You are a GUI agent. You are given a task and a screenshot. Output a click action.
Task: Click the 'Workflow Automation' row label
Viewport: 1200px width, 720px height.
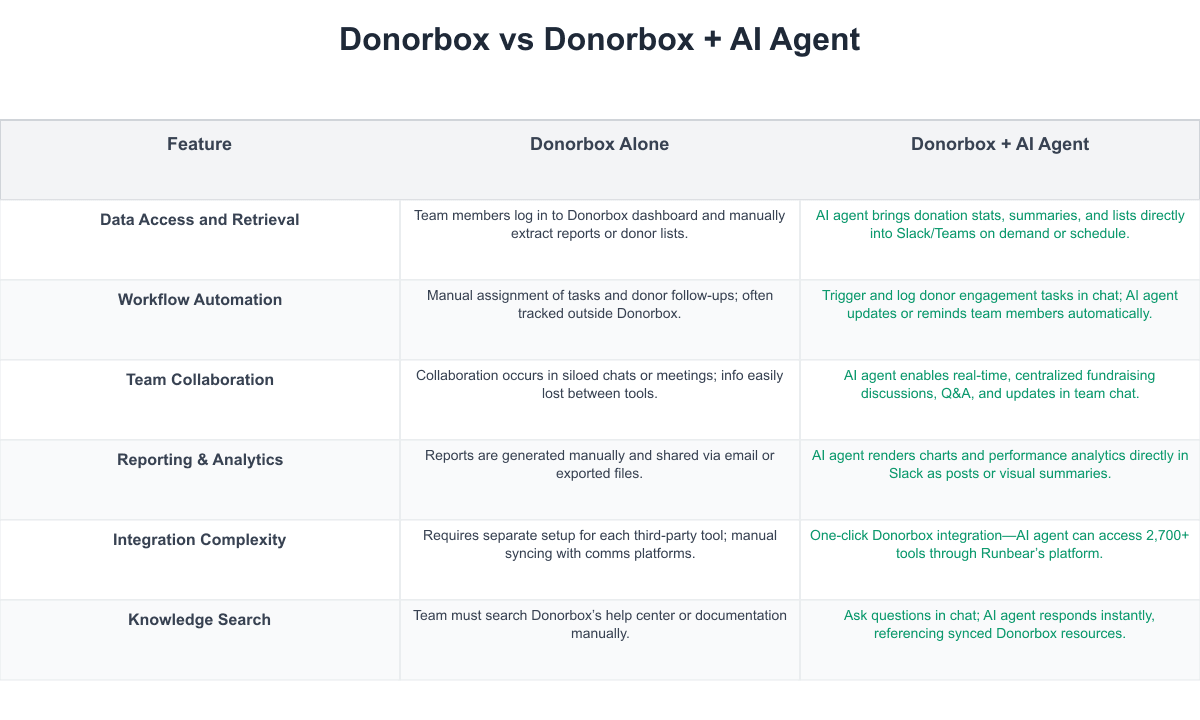[x=200, y=300]
